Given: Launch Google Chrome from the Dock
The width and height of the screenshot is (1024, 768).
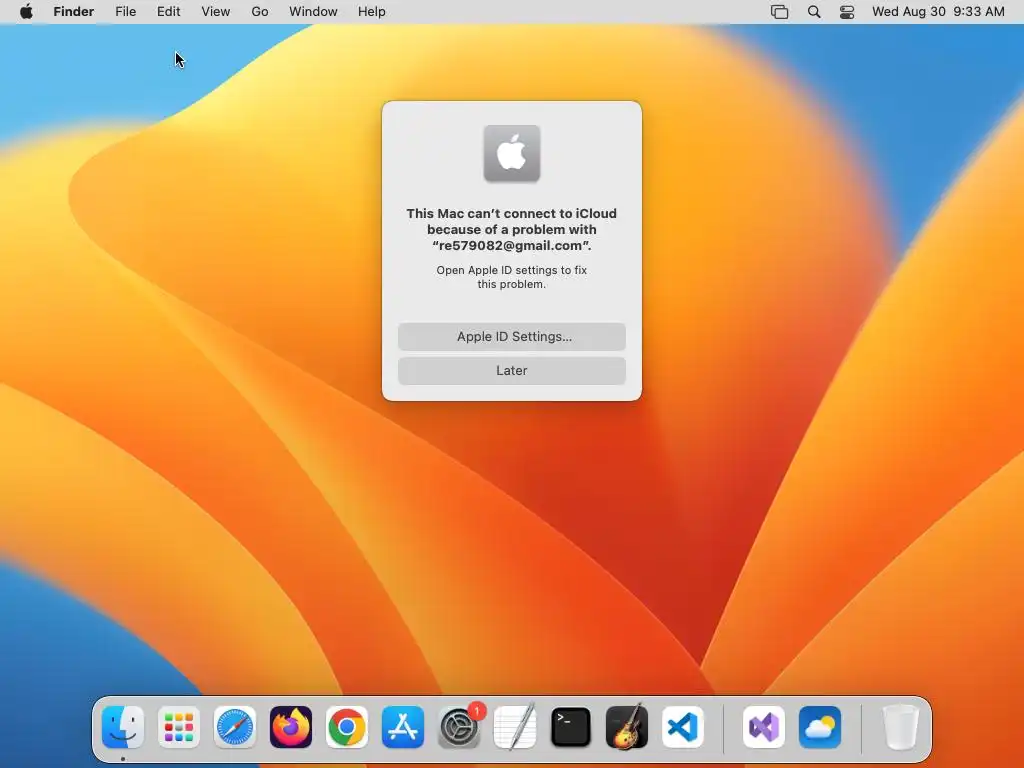Looking at the screenshot, I should 347,727.
